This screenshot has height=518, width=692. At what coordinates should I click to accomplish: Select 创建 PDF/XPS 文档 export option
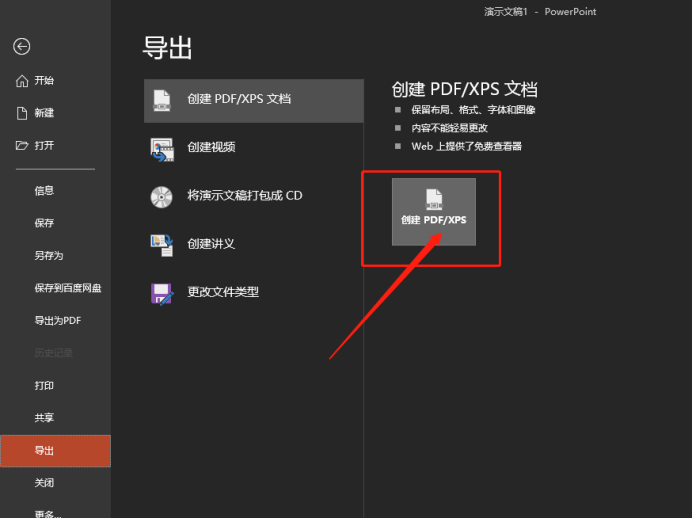(254, 101)
